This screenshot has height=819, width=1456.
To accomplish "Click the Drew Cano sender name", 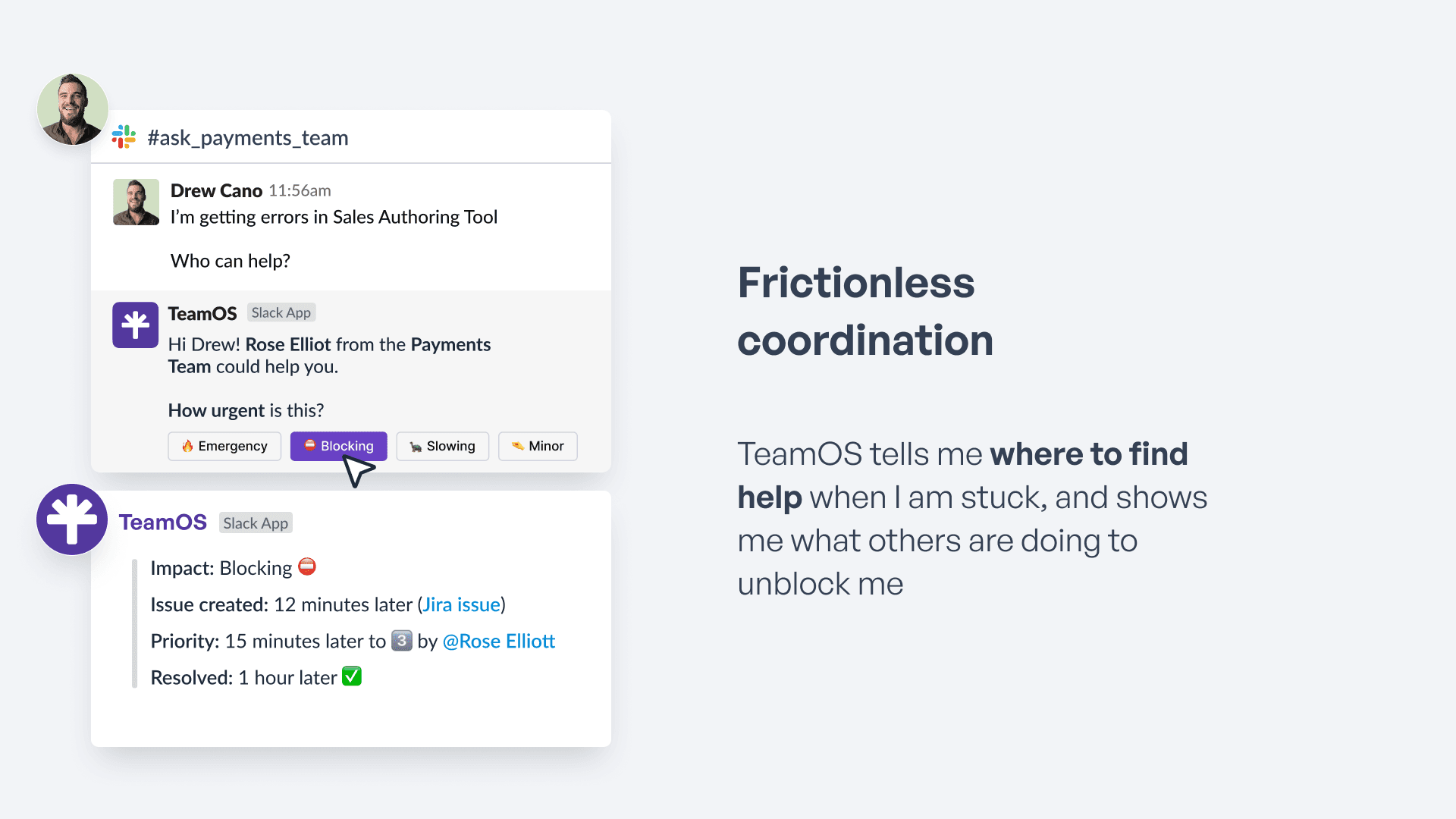I will pyautogui.click(x=216, y=190).
